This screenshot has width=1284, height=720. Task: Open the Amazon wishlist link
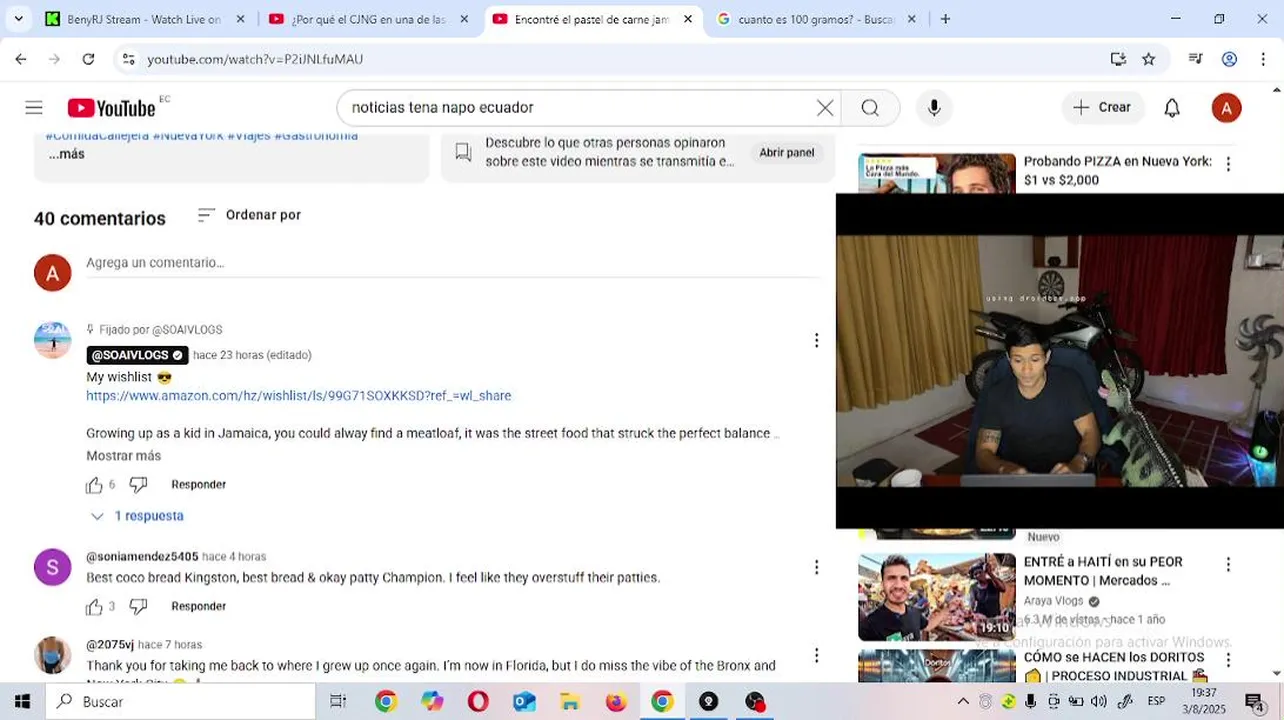[298, 396]
